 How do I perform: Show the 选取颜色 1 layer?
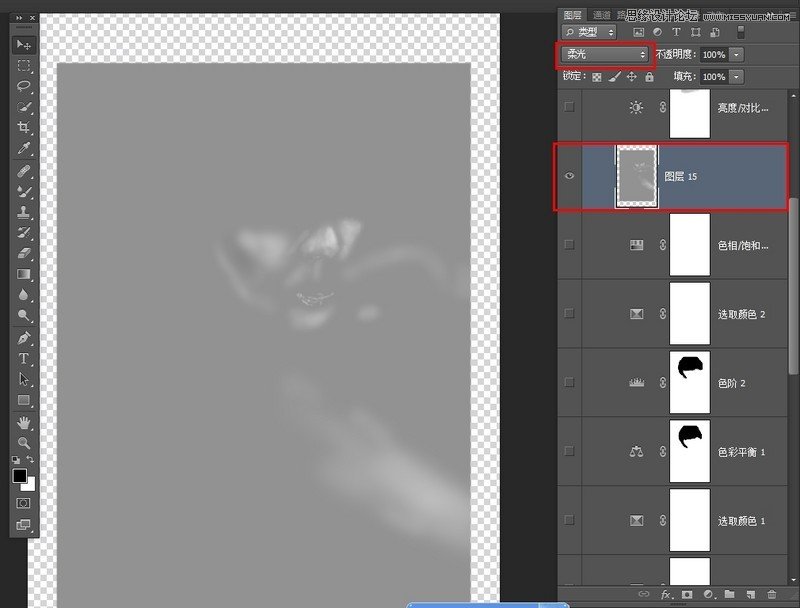click(x=569, y=520)
